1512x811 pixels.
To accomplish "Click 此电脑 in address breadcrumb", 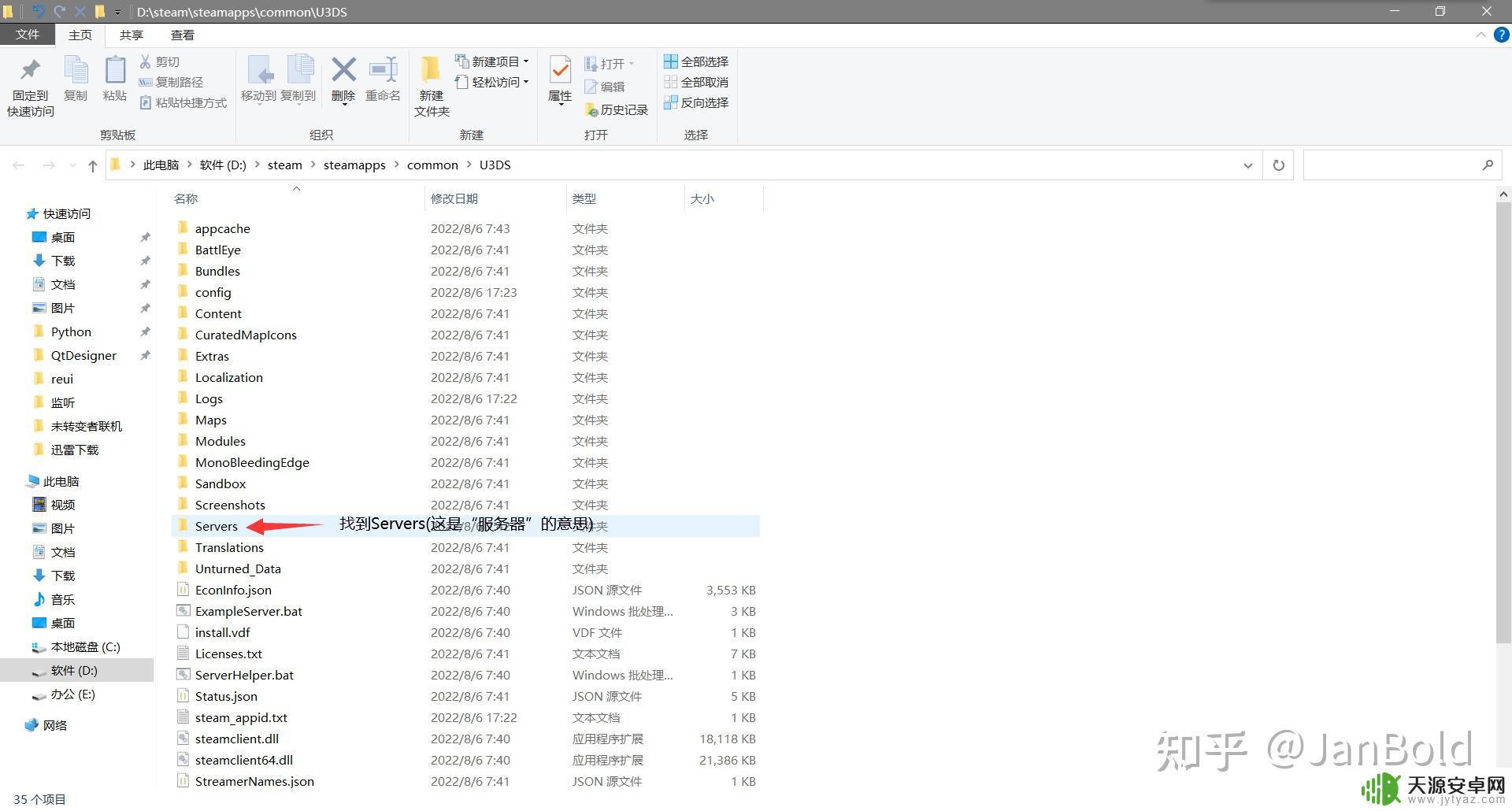I will point(161,165).
